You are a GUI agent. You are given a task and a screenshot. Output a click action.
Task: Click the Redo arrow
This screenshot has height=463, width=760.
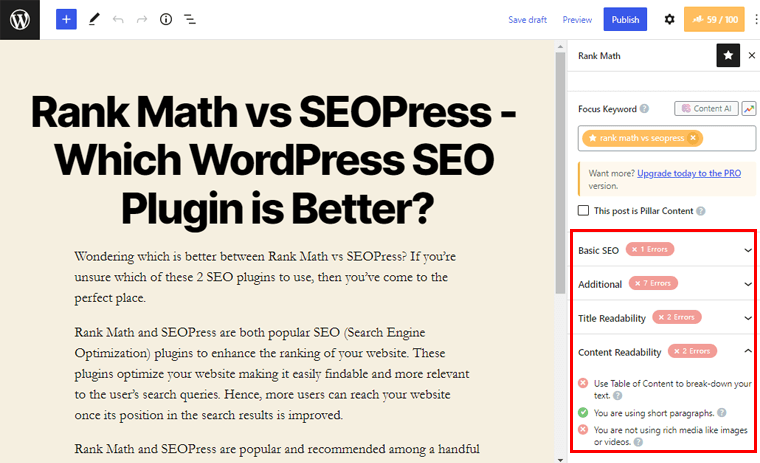point(142,19)
